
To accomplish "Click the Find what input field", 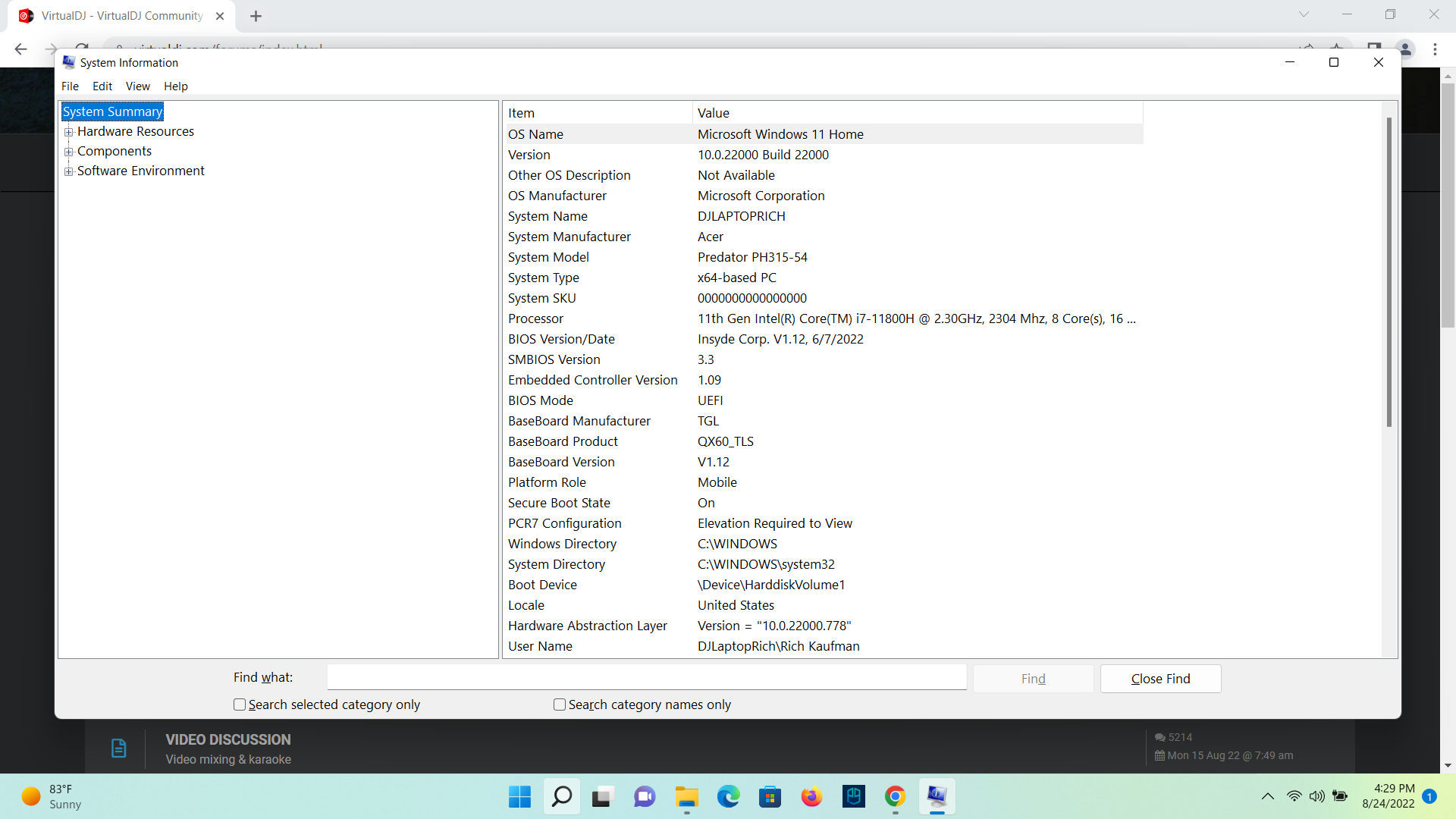I will coord(647,677).
